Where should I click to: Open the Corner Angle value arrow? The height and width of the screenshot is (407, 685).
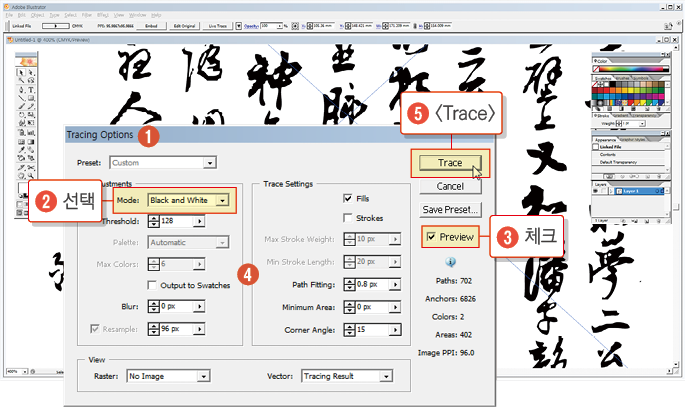pos(395,330)
